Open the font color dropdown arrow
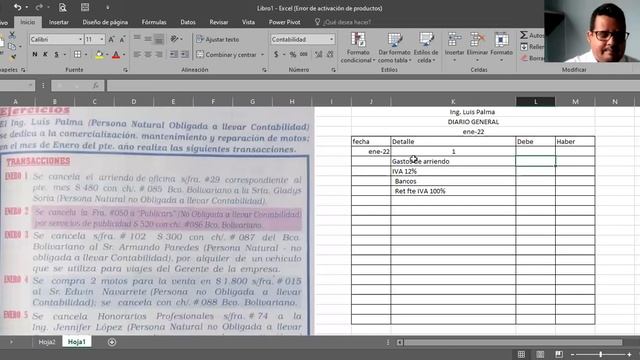The height and width of the screenshot is (360, 640). click(x=124, y=54)
